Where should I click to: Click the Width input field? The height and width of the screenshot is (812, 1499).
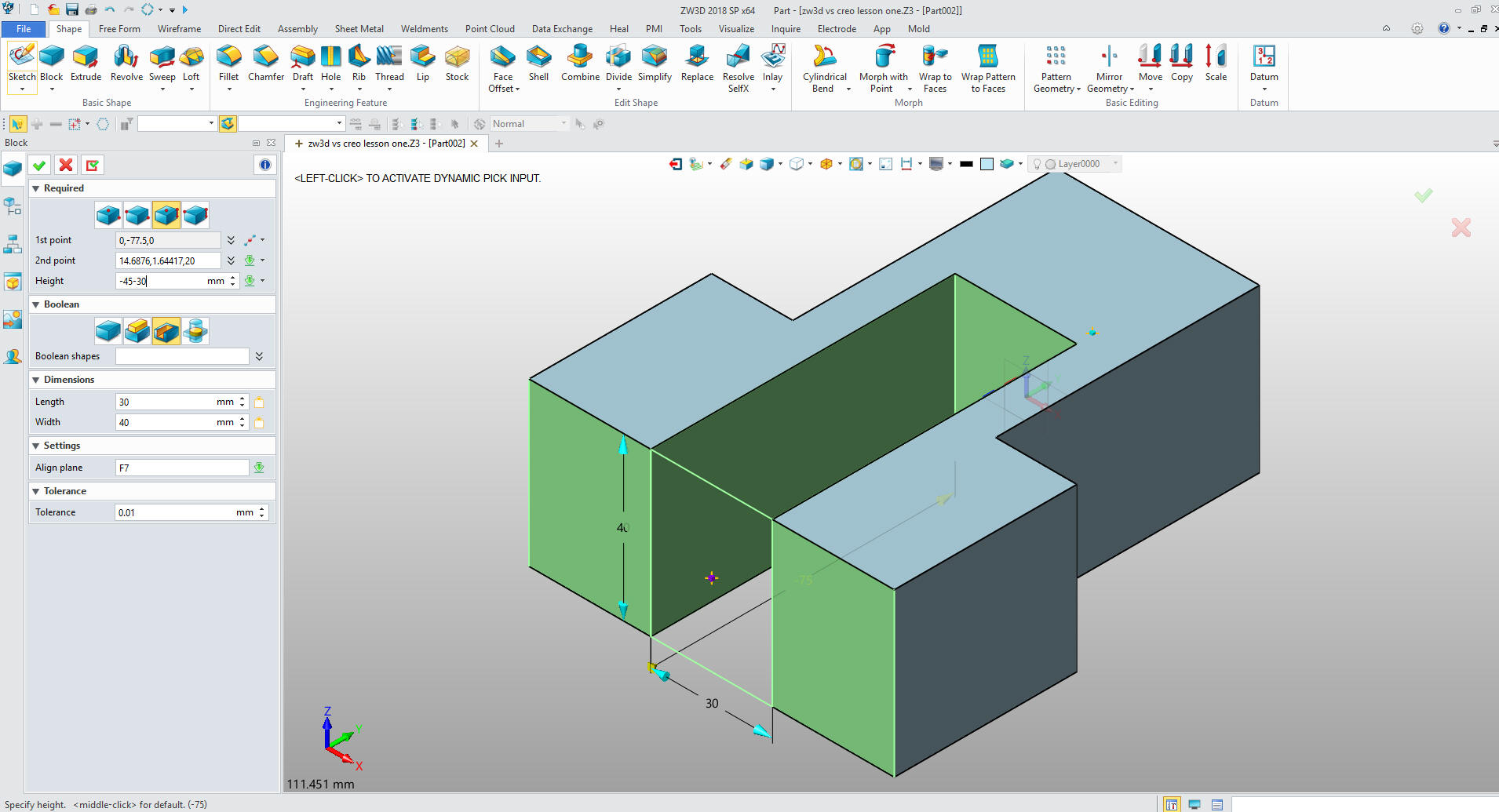(x=165, y=422)
